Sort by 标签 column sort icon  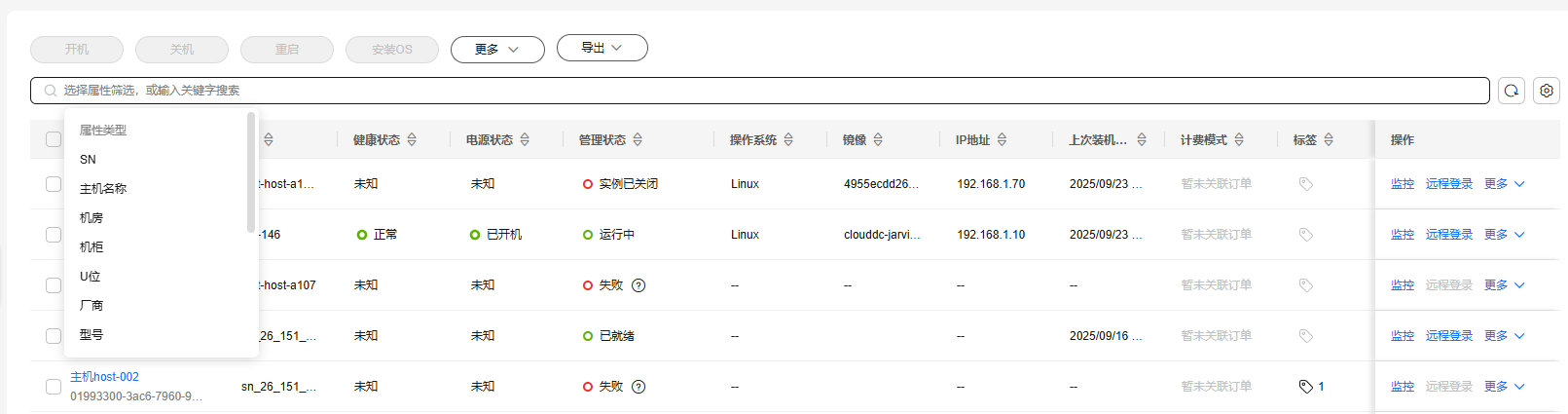click(1329, 140)
